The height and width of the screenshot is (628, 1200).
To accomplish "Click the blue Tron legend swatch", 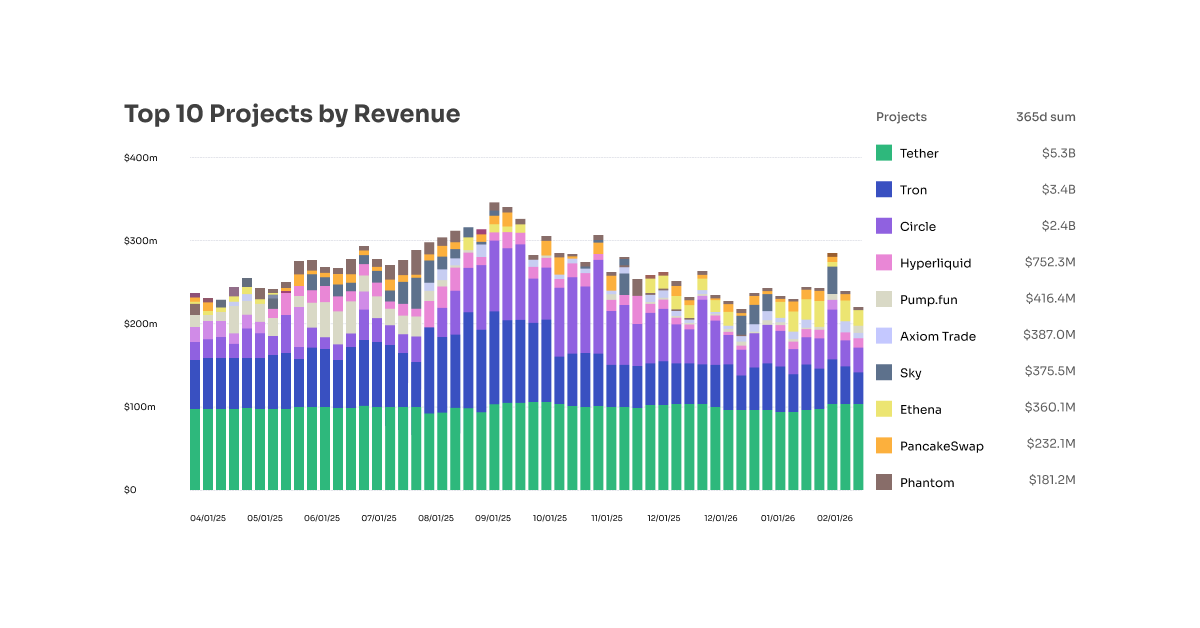I will coord(883,190).
